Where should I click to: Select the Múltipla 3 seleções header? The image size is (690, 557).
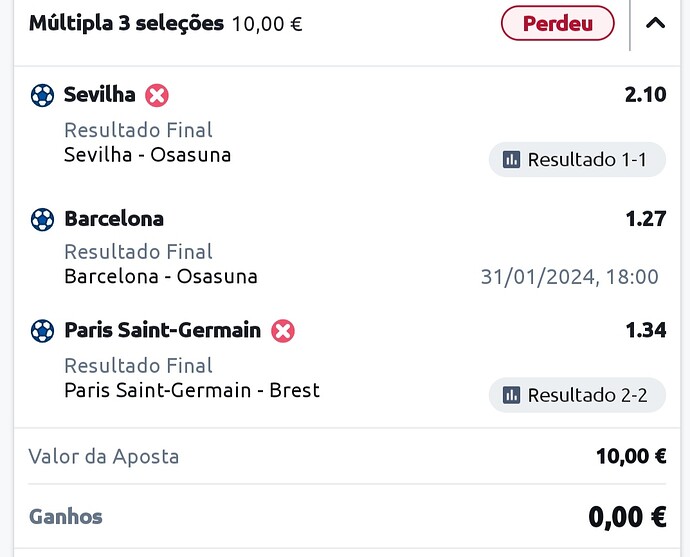pos(126,23)
